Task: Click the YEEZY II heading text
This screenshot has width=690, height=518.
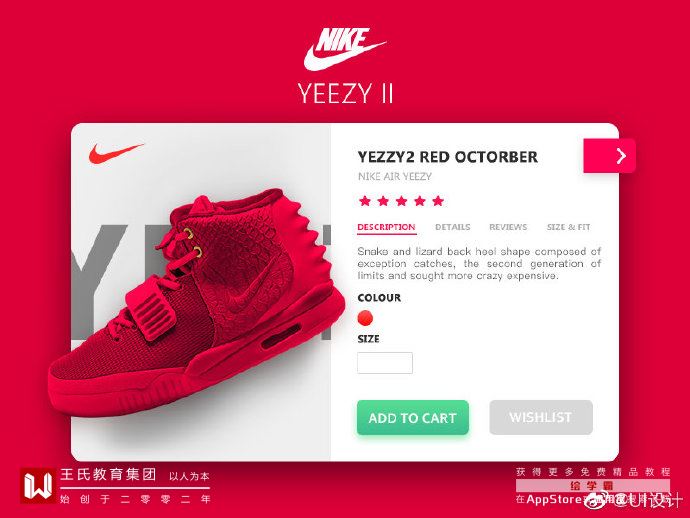Action: 345,93
